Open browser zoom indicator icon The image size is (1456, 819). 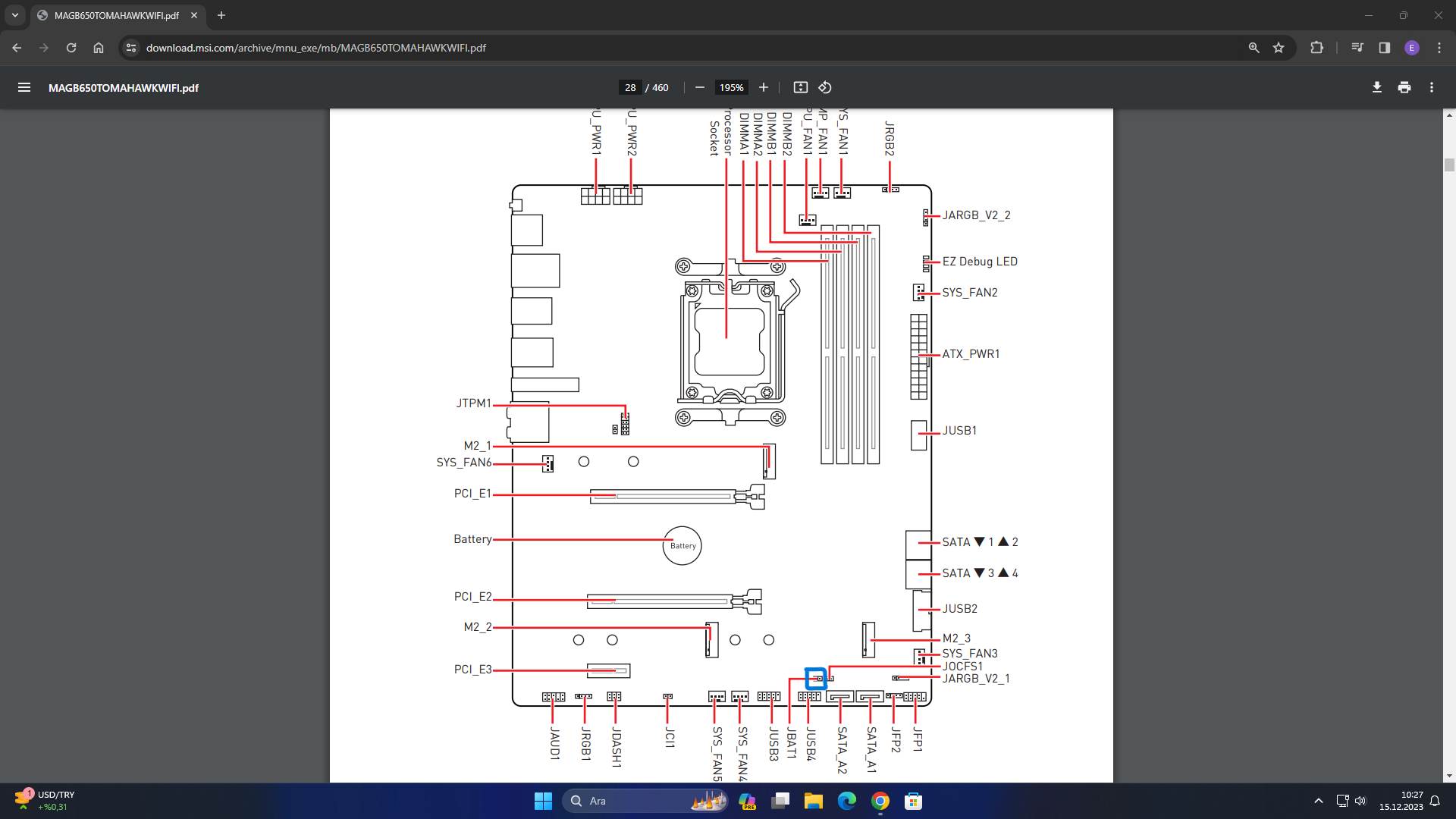coord(1254,48)
